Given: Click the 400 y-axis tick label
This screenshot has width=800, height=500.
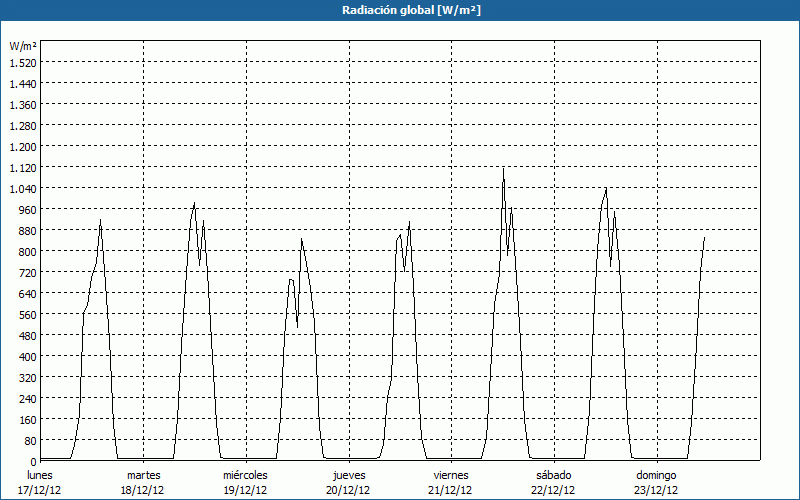Looking at the screenshot, I should coord(26,356).
